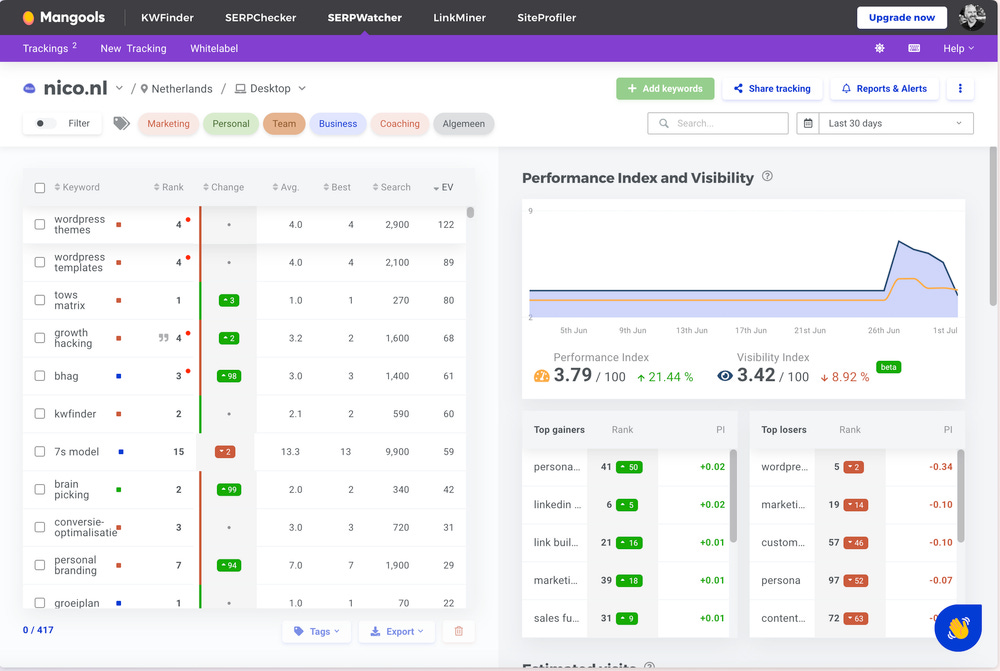Open the Trackings tab
The height and width of the screenshot is (671, 1000).
pyautogui.click(x=50, y=48)
